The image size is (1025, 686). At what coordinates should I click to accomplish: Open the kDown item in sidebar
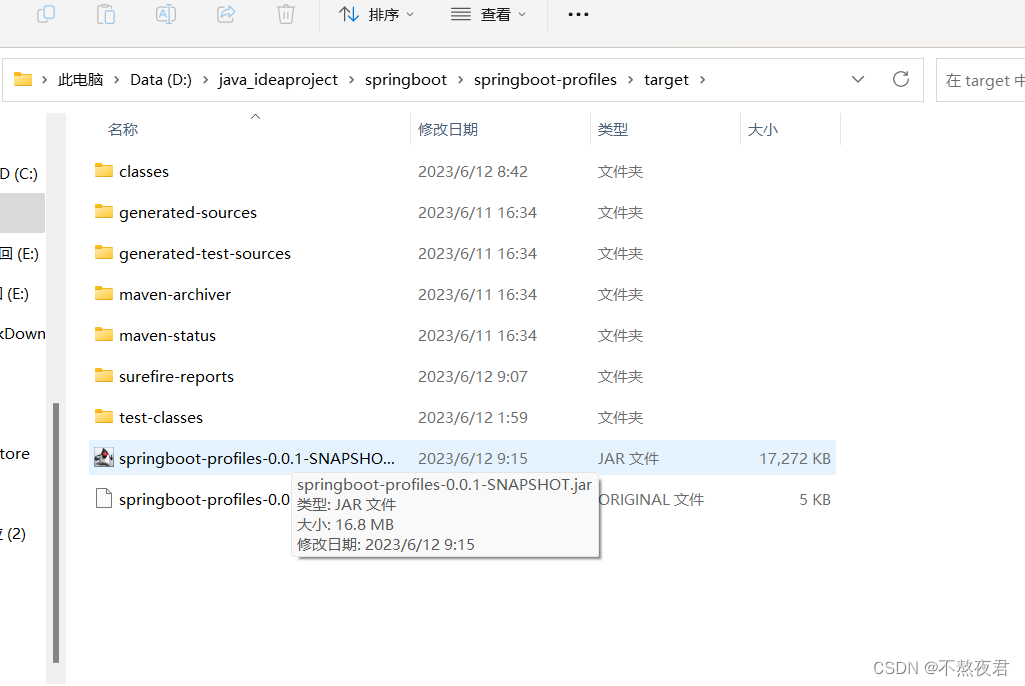coord(23,334)
